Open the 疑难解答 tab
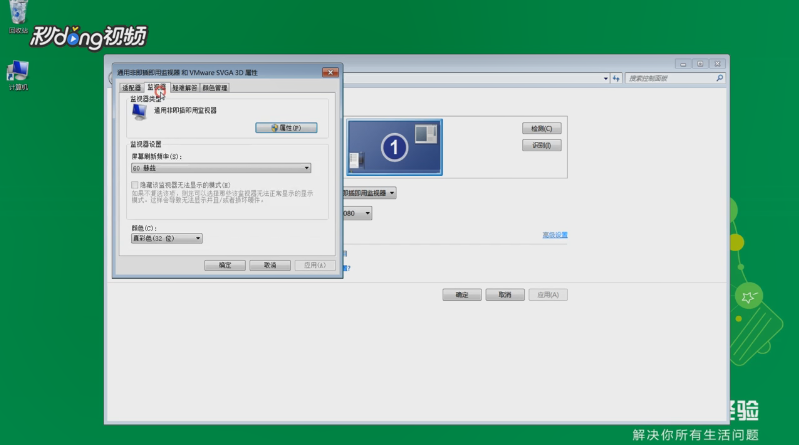Screen dimensions: 799x445 pos(184,88)
